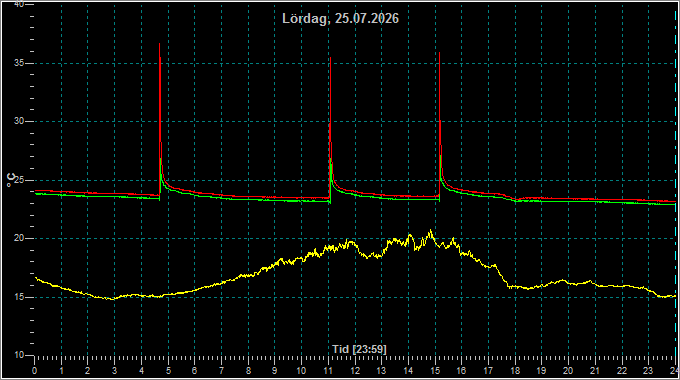The image size is (680, 380).
Task: Click hour 6 on the time axis
Action: click(x=194, y=371)
